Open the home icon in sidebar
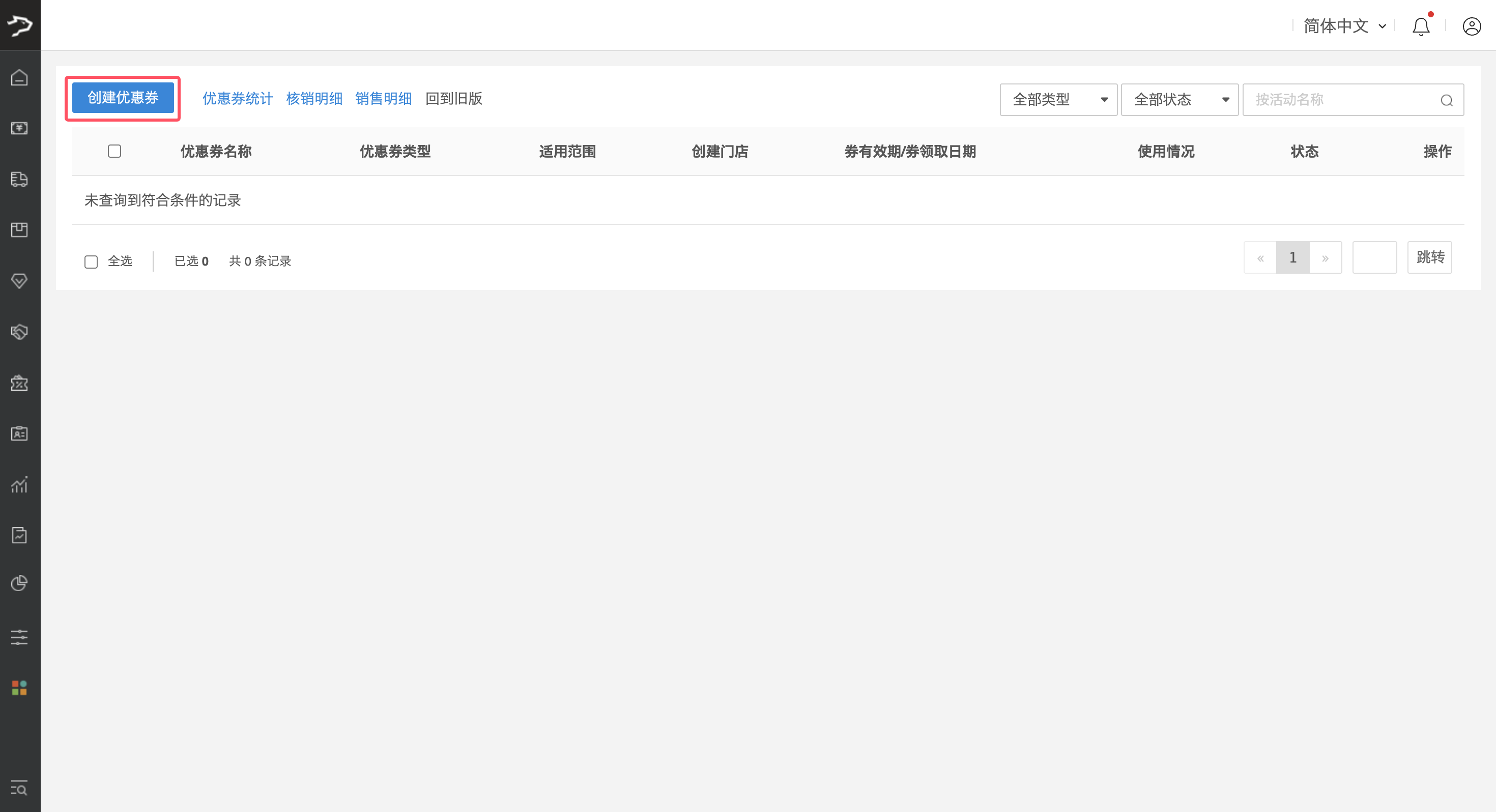This screenshot has height=812, width=1496. 19,77
